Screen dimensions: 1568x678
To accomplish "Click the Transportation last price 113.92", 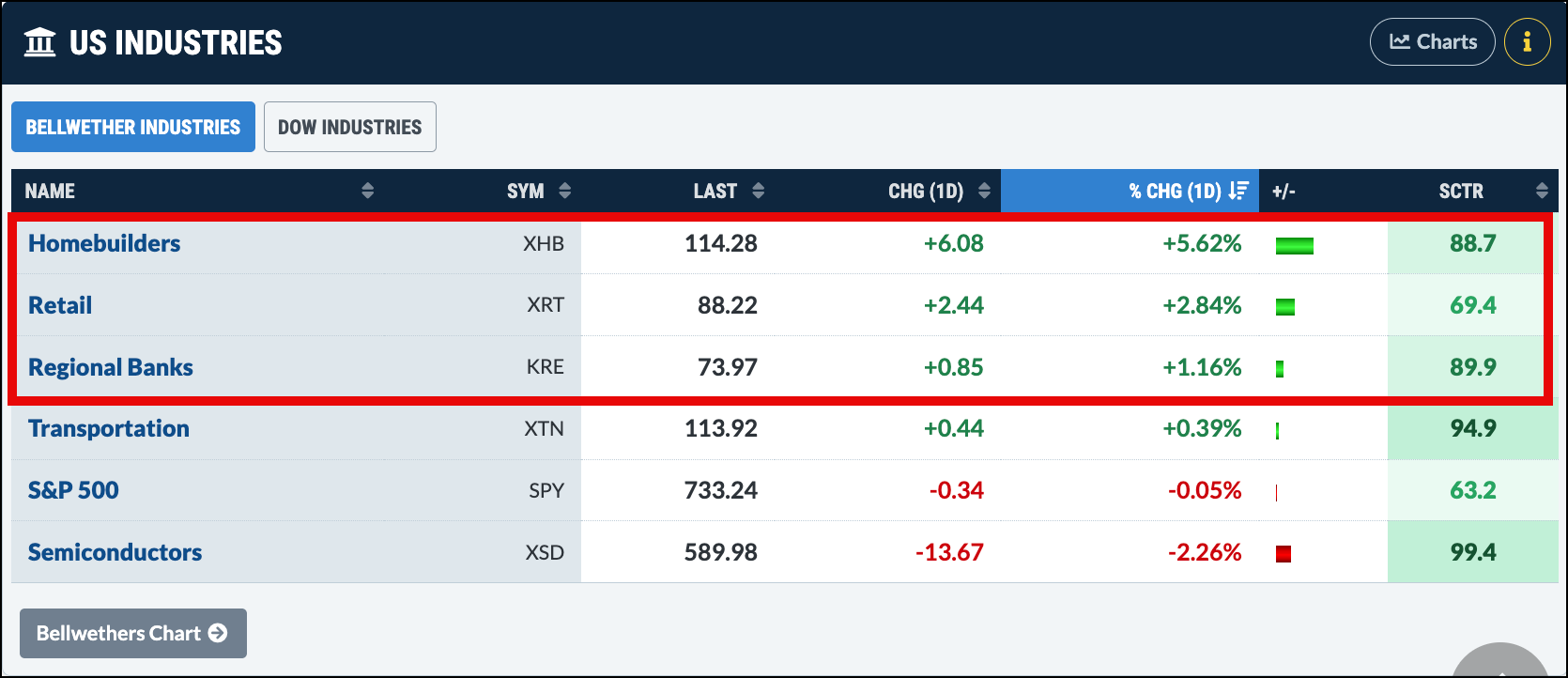I will 721,428.
